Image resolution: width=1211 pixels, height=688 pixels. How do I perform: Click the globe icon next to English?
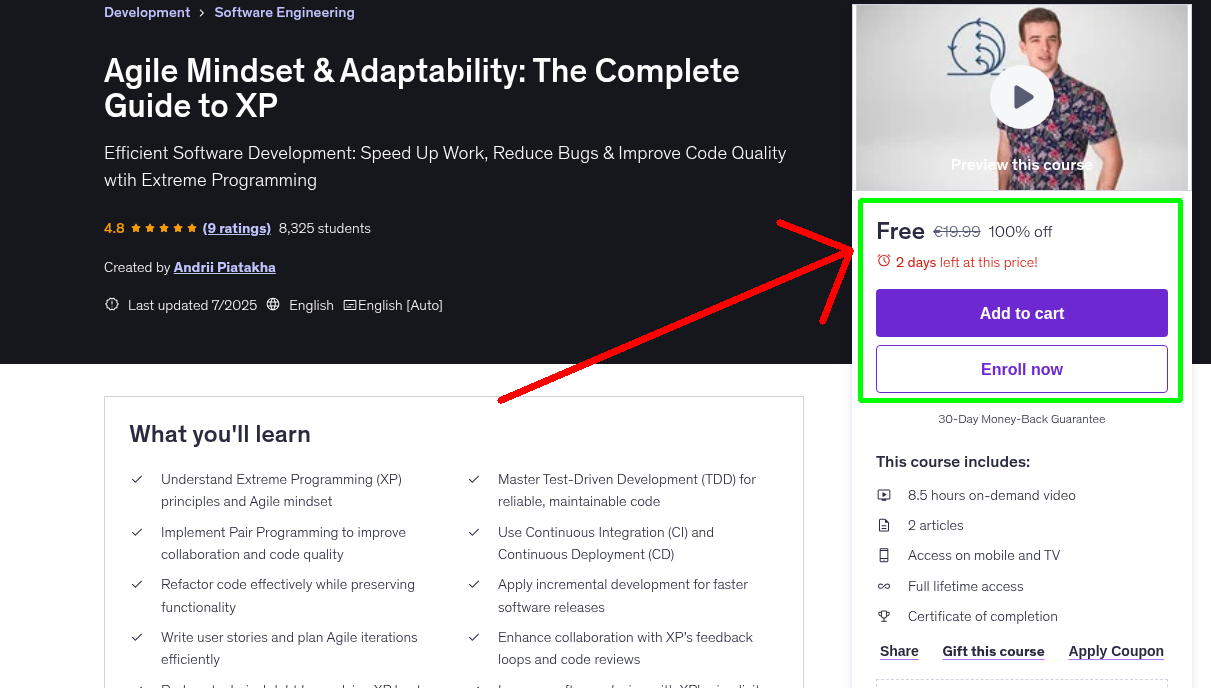coord(273,304)
